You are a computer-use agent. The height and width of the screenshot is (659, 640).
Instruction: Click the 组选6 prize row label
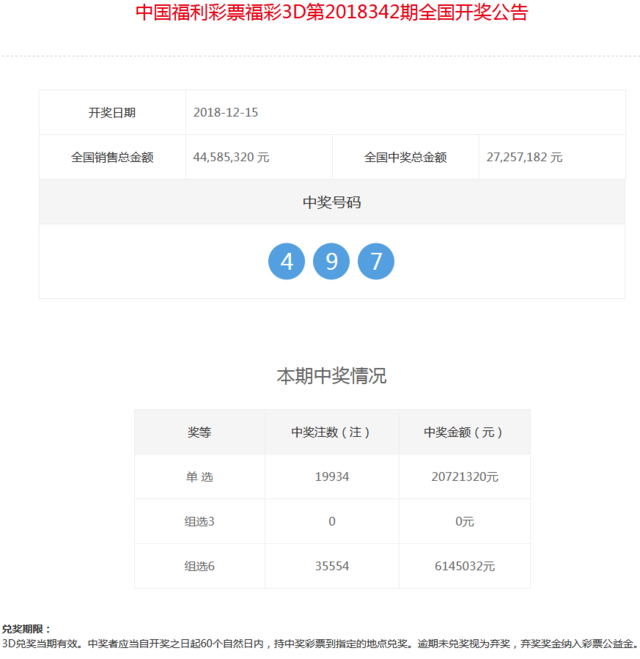[x=200, y=566]
